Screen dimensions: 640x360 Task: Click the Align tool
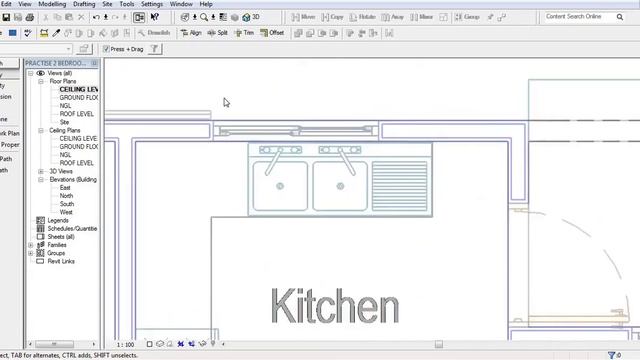pos(191,33)
